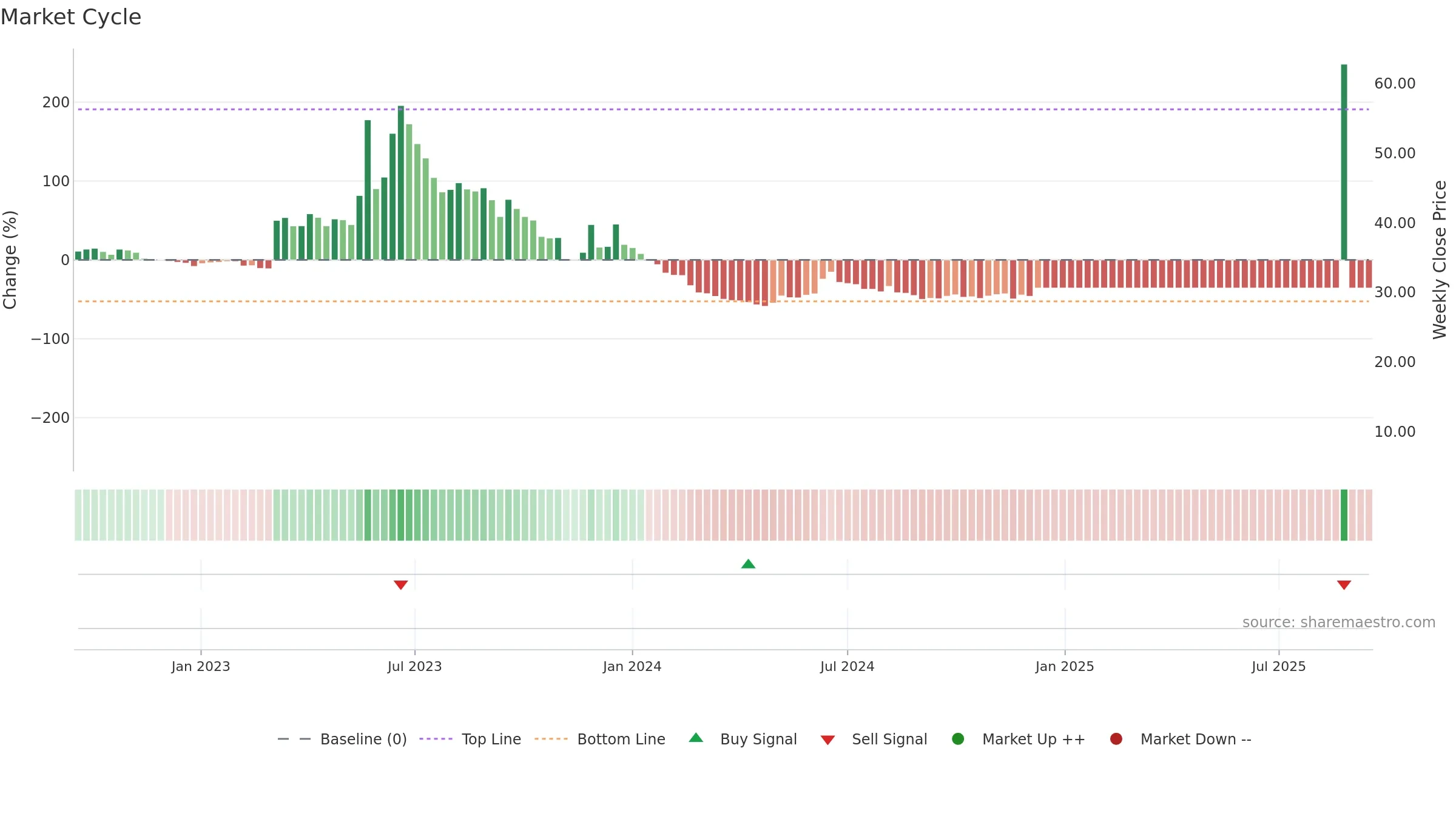Click the Market Cycle chart title
The image size is (1456, 819).
[71, 17]
